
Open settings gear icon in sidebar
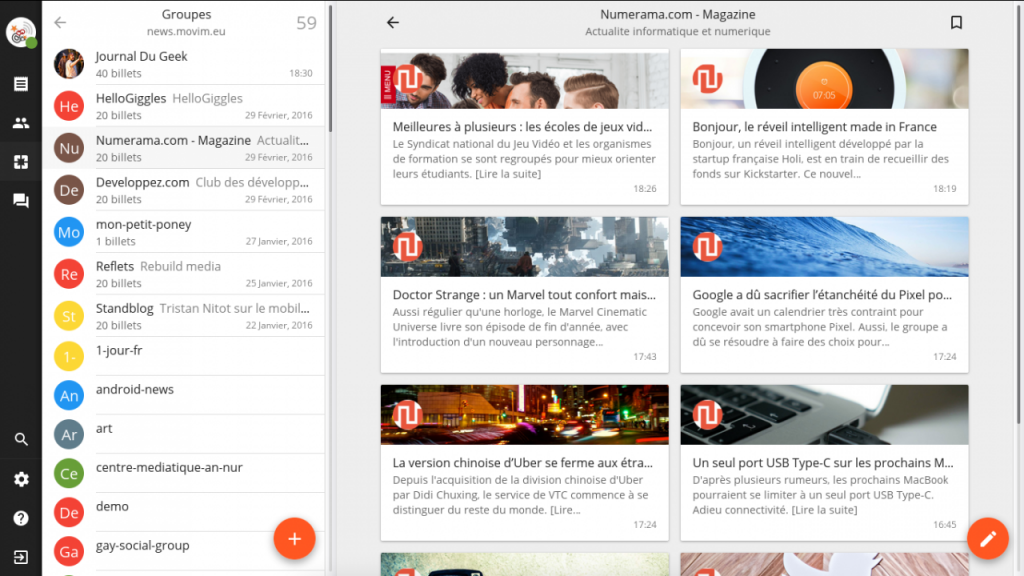21,479
